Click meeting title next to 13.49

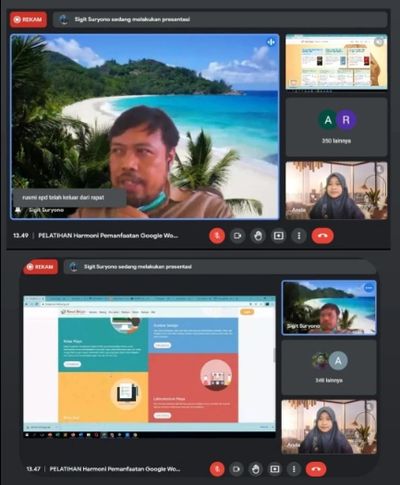[x=108, y=236]
